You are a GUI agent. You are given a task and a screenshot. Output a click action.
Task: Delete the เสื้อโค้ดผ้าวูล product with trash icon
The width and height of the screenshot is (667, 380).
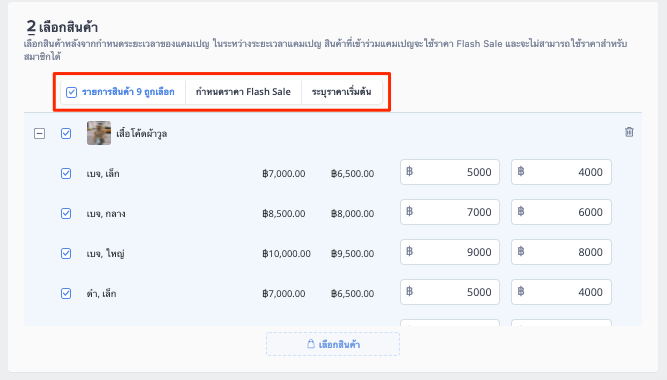coord(629,132)
